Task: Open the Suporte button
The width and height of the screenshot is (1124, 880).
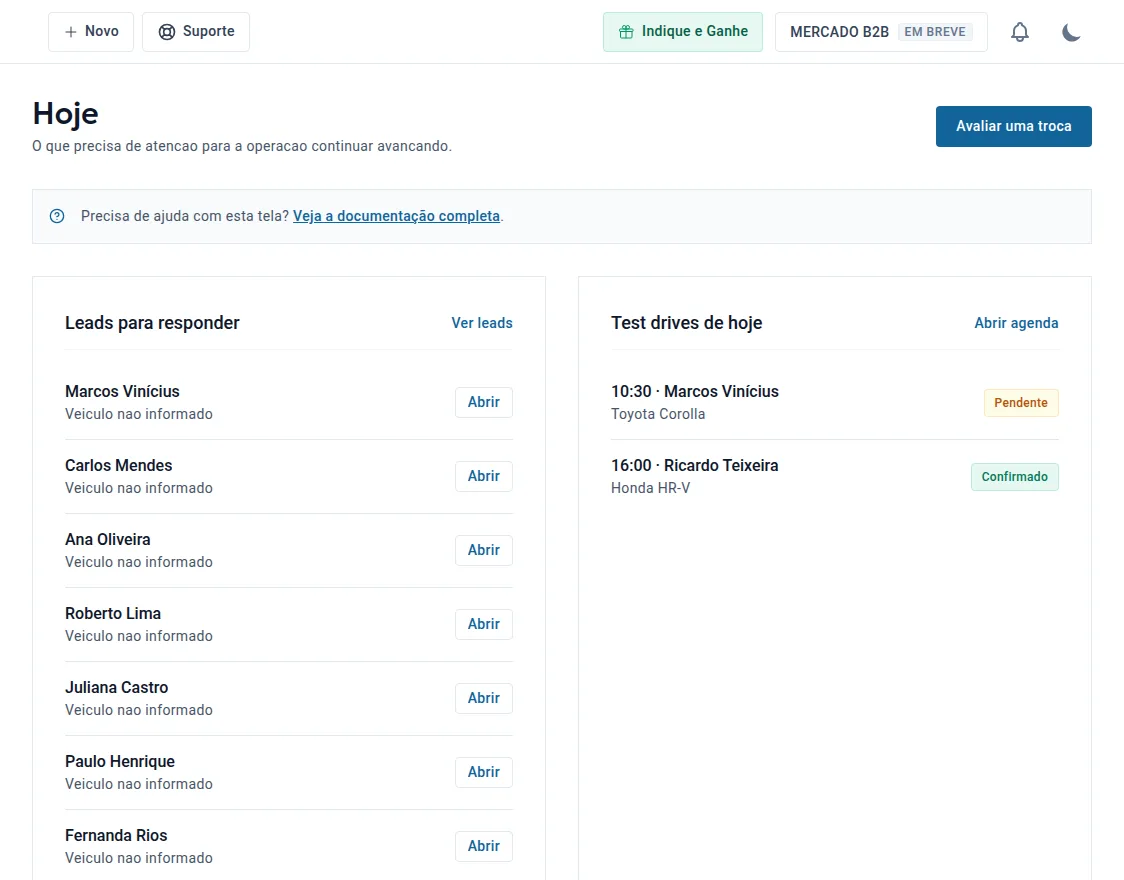Action: [x=196, y=32]
